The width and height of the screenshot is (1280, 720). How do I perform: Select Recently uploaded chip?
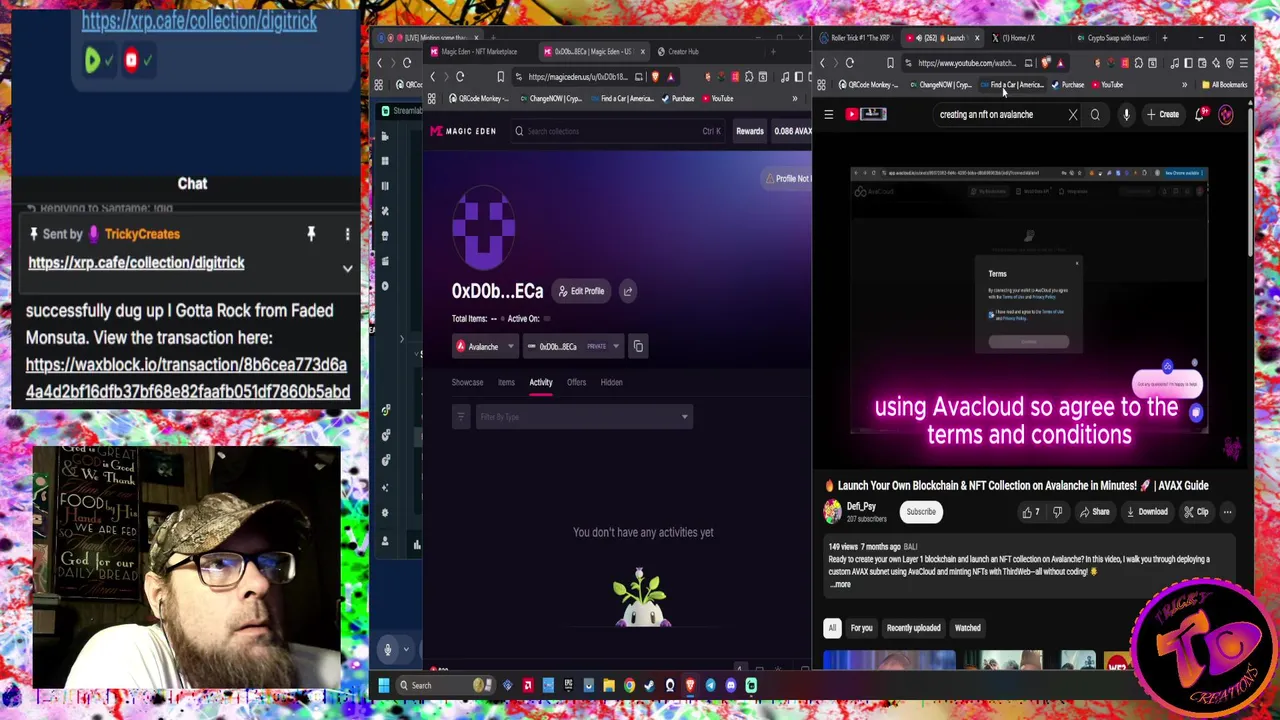tap(913, 628)
